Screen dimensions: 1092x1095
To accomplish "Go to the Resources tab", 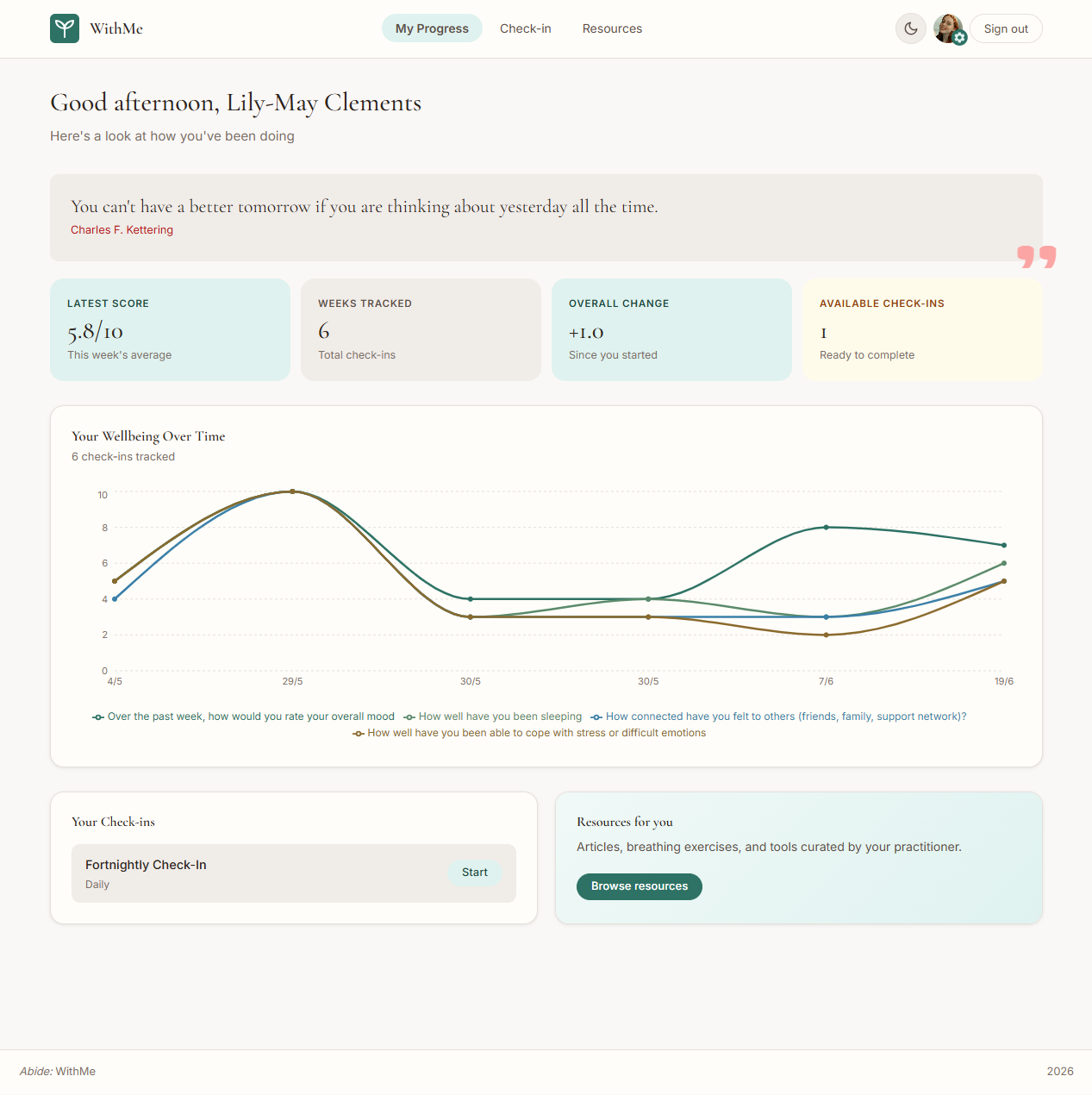I will click(612, 28).
